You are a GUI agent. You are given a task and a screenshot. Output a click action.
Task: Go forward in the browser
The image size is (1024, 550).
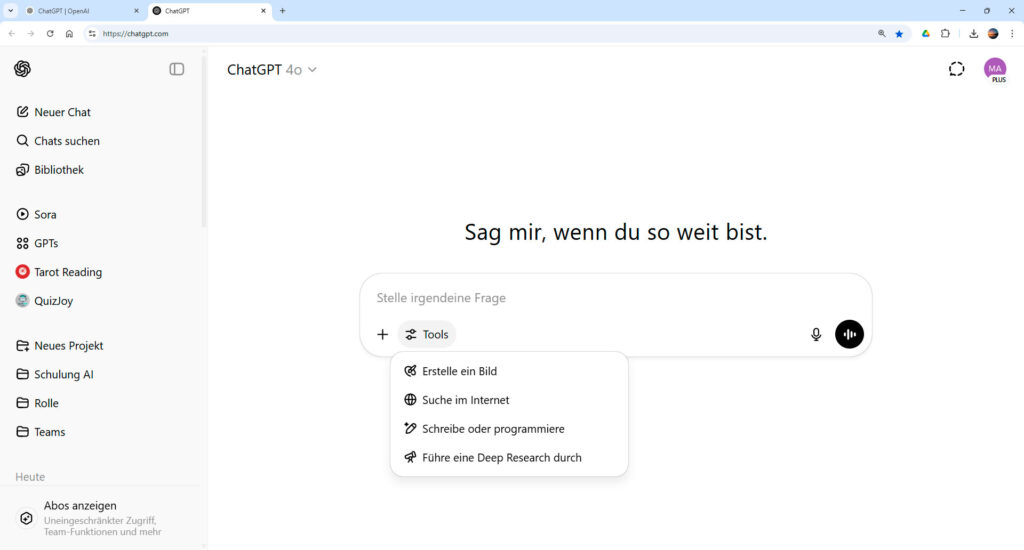[x=31, y=33]
